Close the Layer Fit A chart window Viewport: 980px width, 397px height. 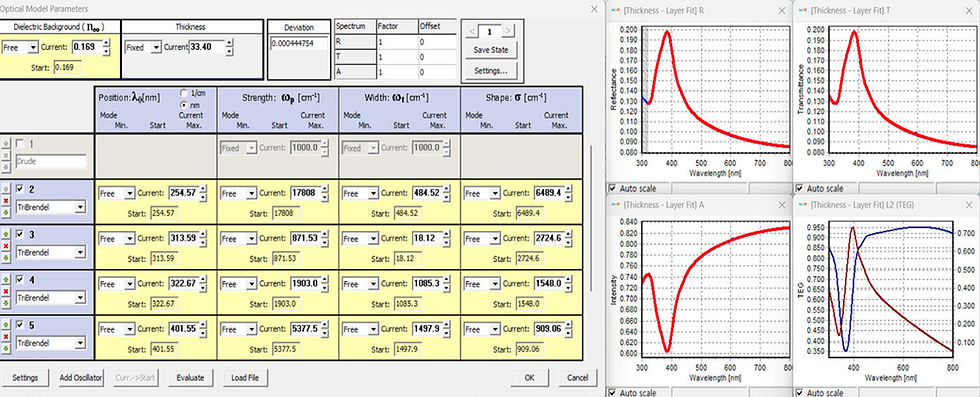point(782,204)
